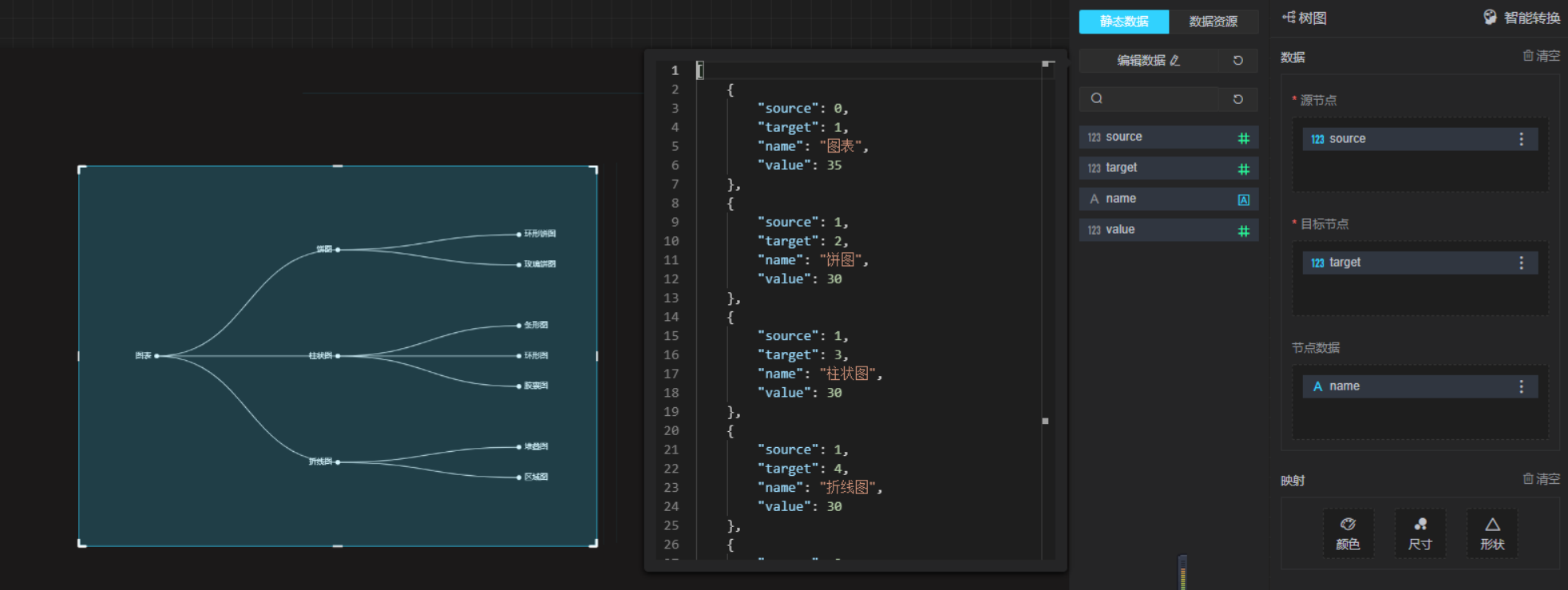
Task: Click the 智能转换 smart convert button
Action: point(1522,18)
